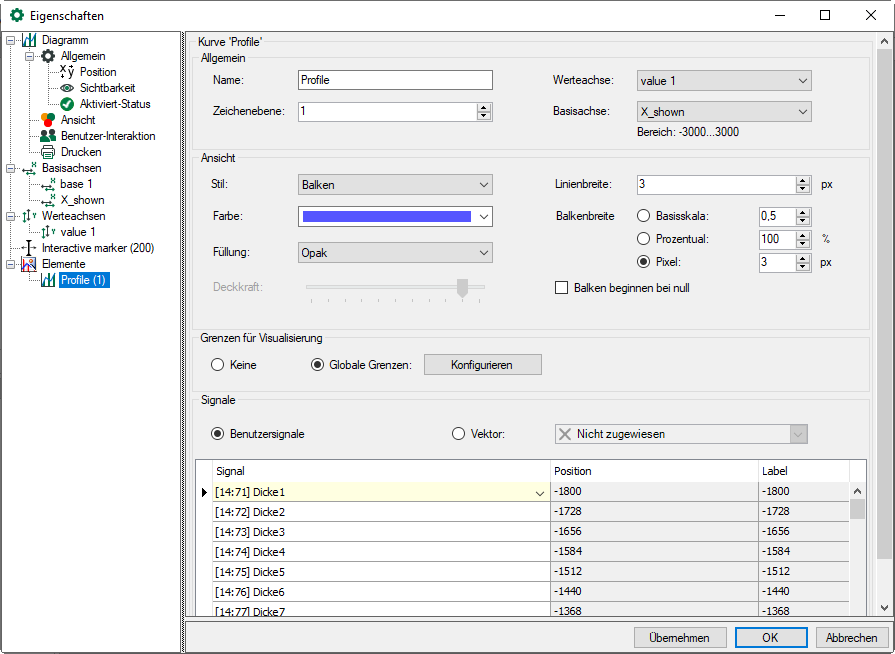Image resolution: width=895 pixels, height=654 pixels.
Task: Open the Stil dropdown showing Balken
Action: [x=395, y=184]
